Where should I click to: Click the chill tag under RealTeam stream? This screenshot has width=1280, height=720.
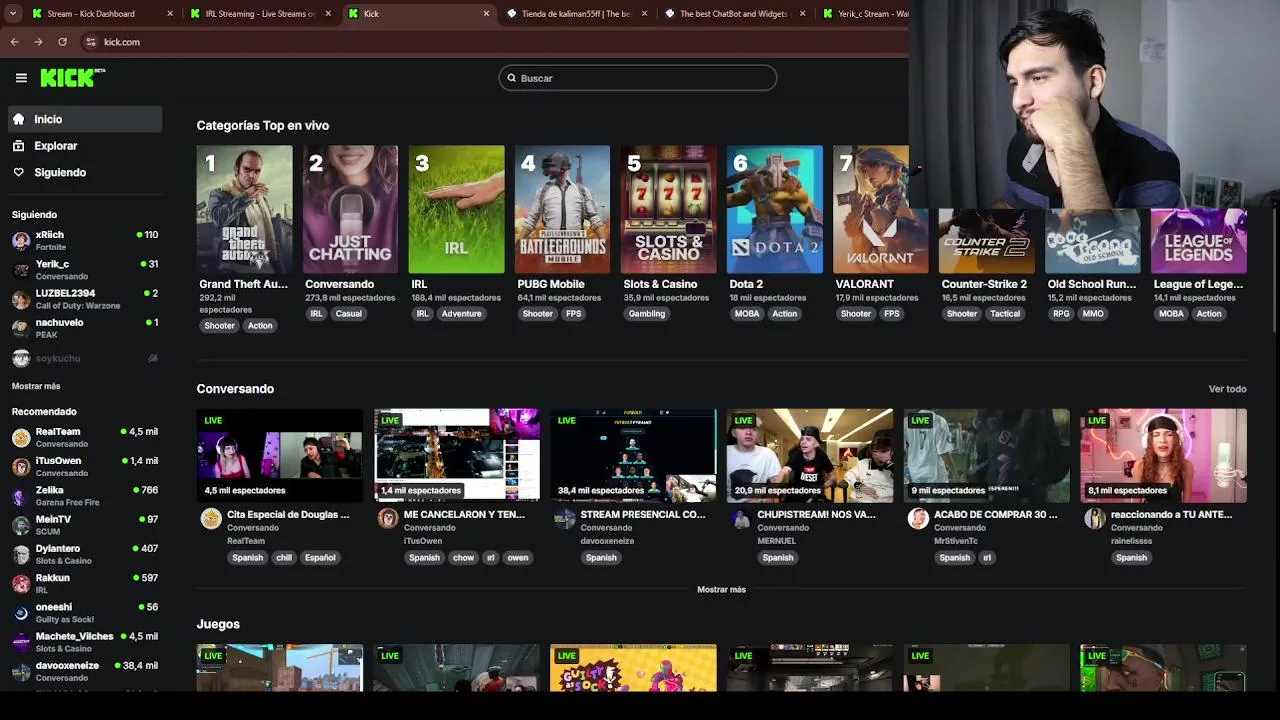pos(284,558)
